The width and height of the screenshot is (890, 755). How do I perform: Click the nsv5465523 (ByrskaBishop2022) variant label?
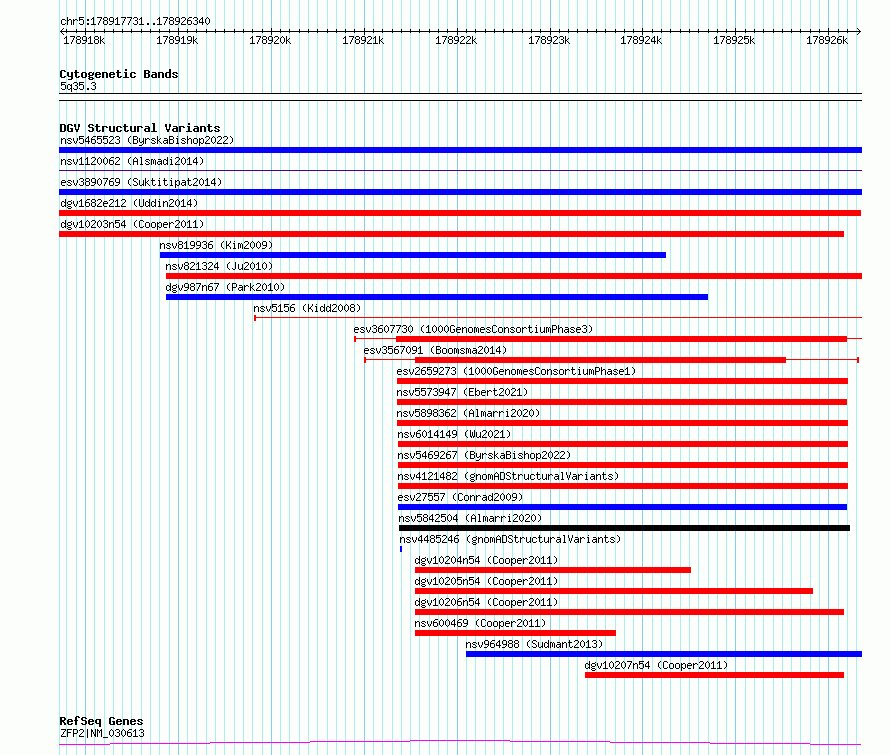click(x=147, y=140)
